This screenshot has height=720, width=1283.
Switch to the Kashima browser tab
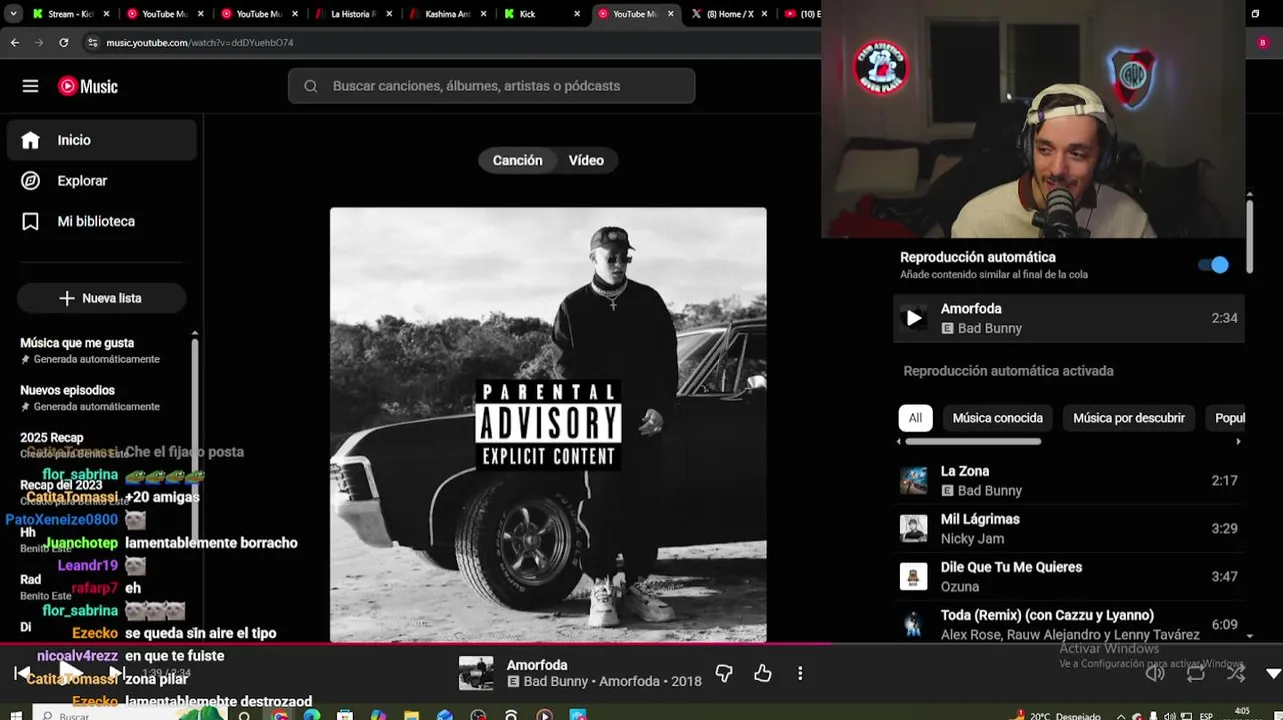point(446,14)
